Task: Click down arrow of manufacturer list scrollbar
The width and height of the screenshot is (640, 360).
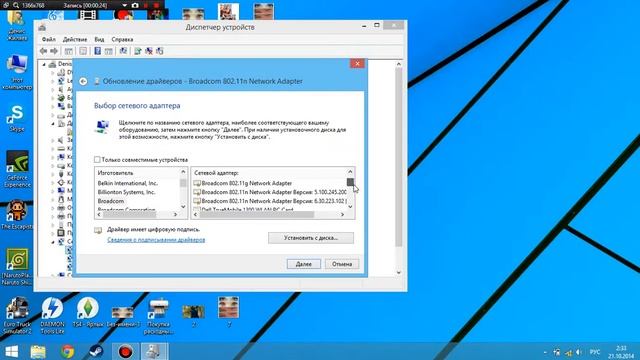Action: point(183,207)
